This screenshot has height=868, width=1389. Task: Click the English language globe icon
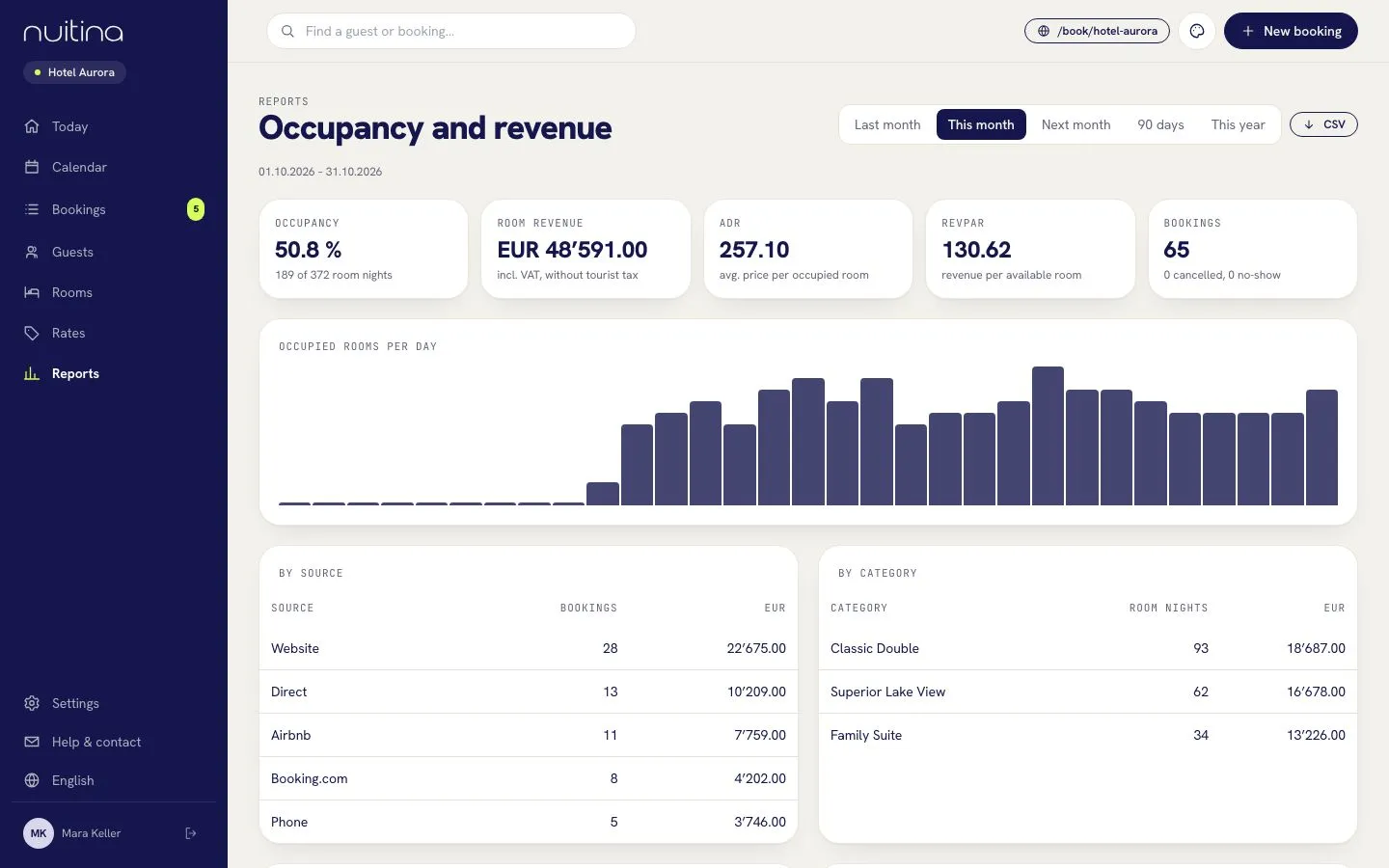[x=32, y=780]
